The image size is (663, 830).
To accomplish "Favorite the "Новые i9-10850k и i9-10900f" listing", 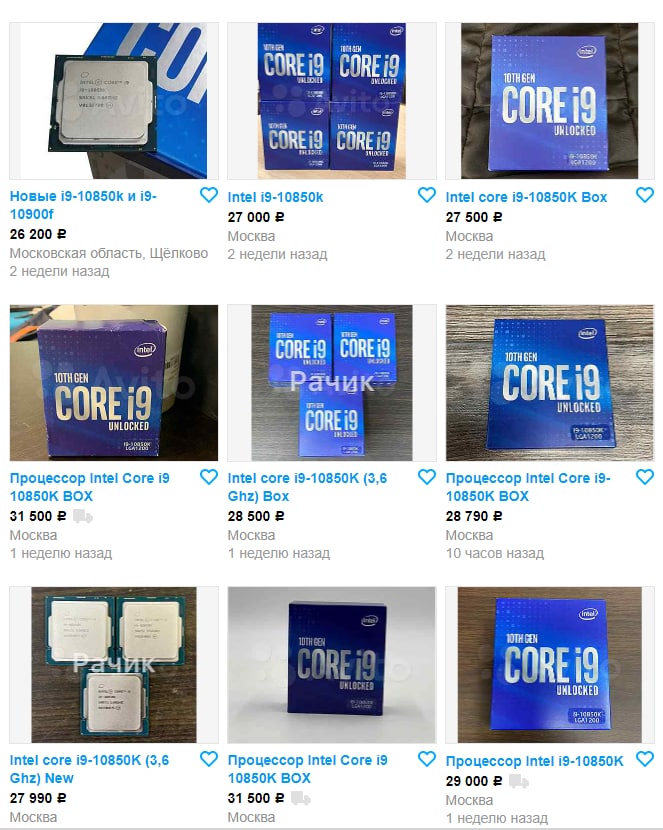I will (x=209, y=195).
